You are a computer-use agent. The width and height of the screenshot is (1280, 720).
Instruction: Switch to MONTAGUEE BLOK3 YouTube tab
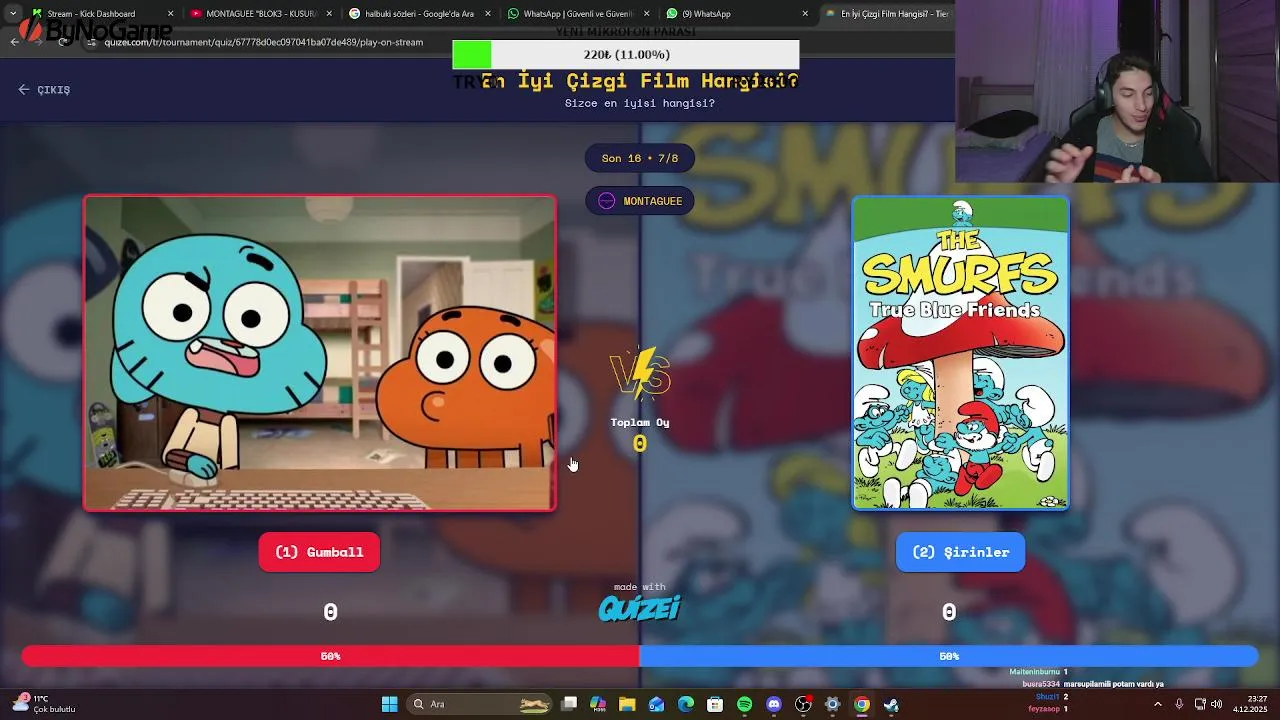coord(261,14)
